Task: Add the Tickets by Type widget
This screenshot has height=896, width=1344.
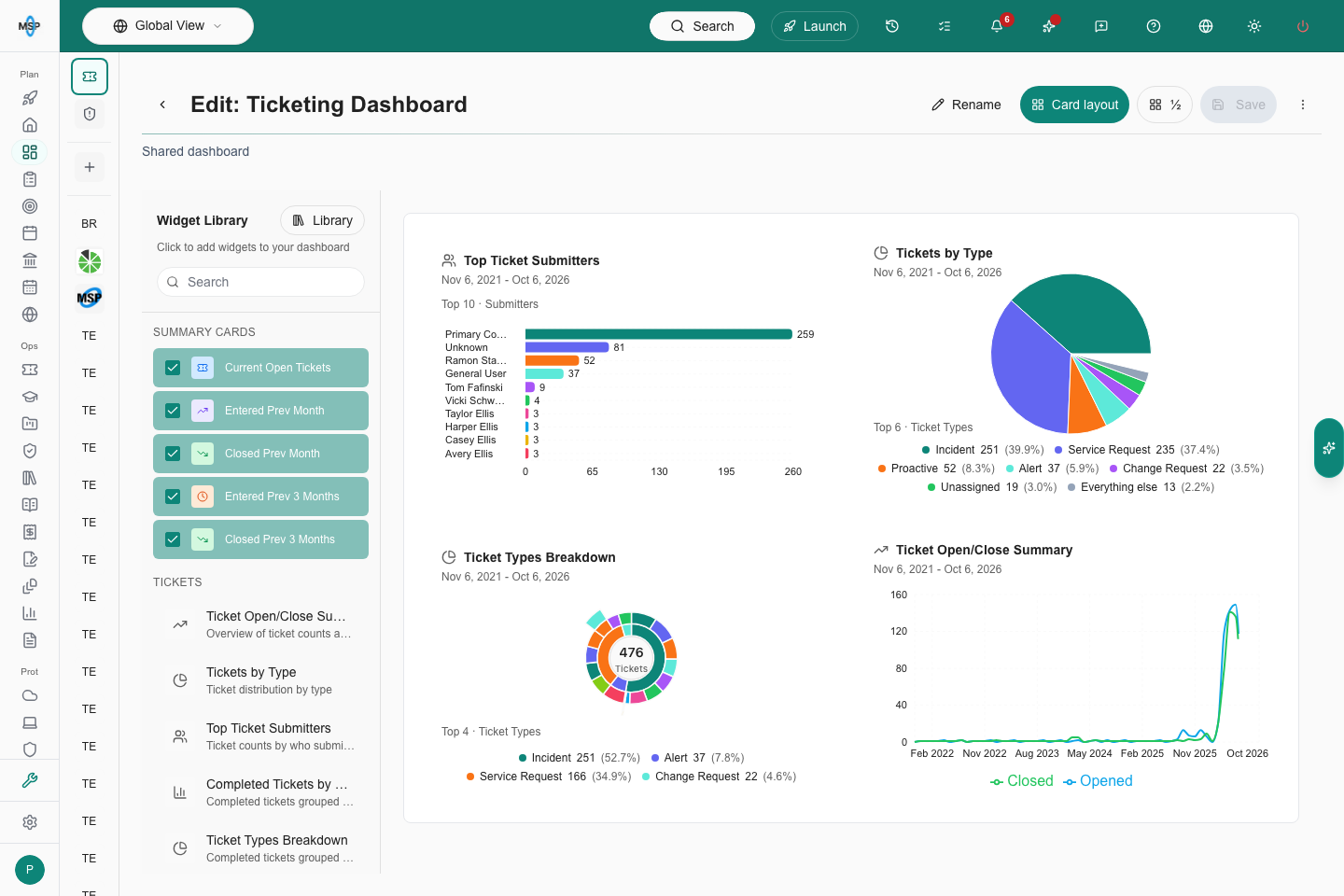Action: 260,680
